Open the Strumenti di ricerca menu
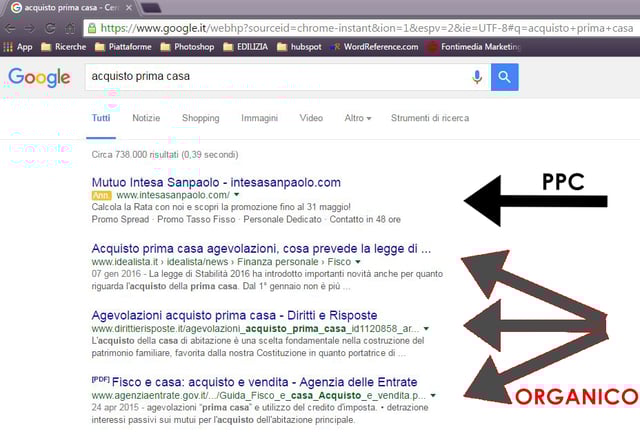This screenshot has width=640, height=438. click(429, 118)
